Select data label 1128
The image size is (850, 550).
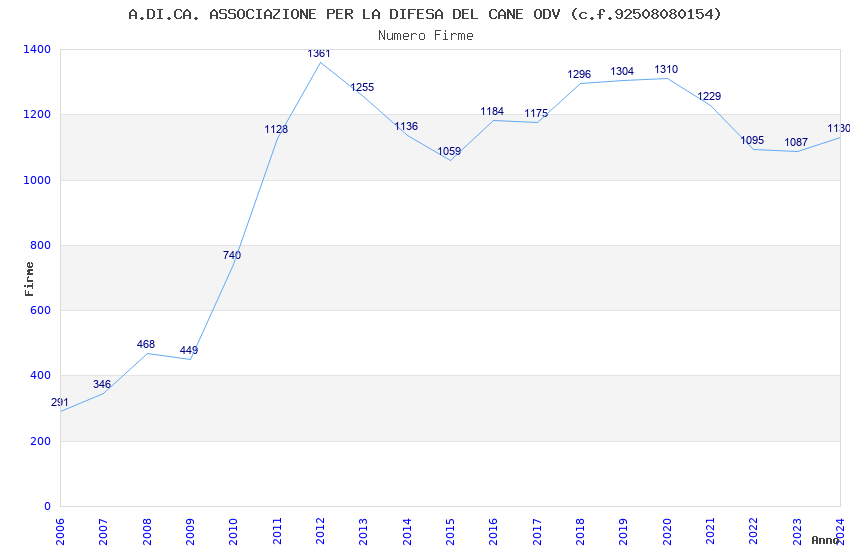[x=276, y=129]
